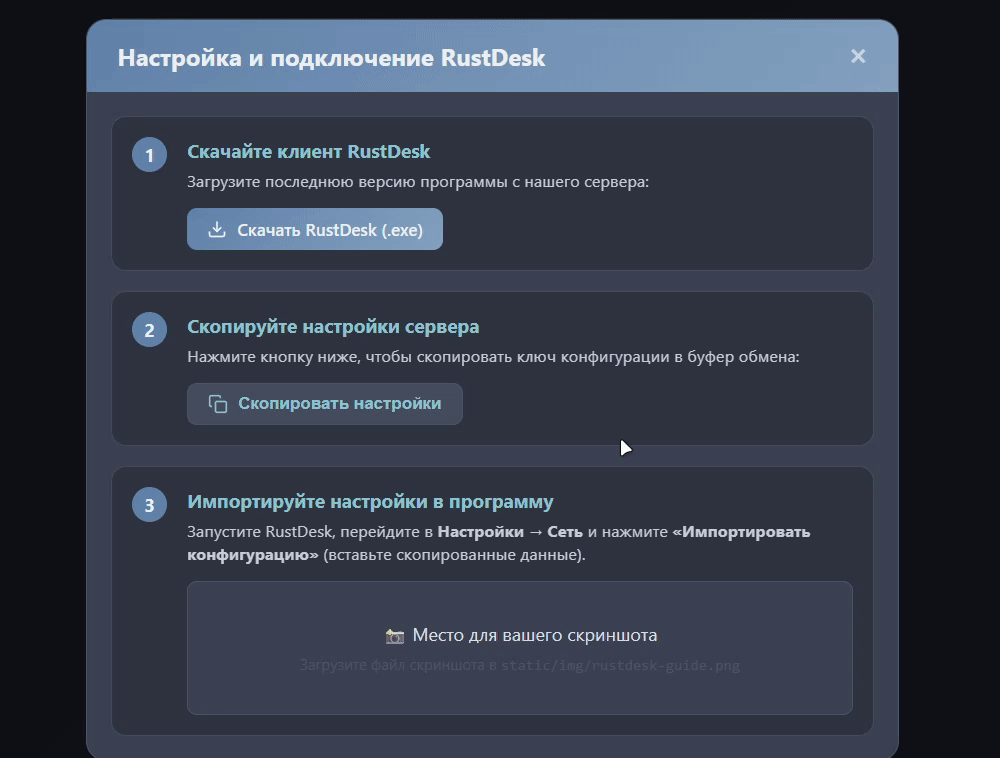Click the heading Скопируйте настройки сервера

pos(333,326)
